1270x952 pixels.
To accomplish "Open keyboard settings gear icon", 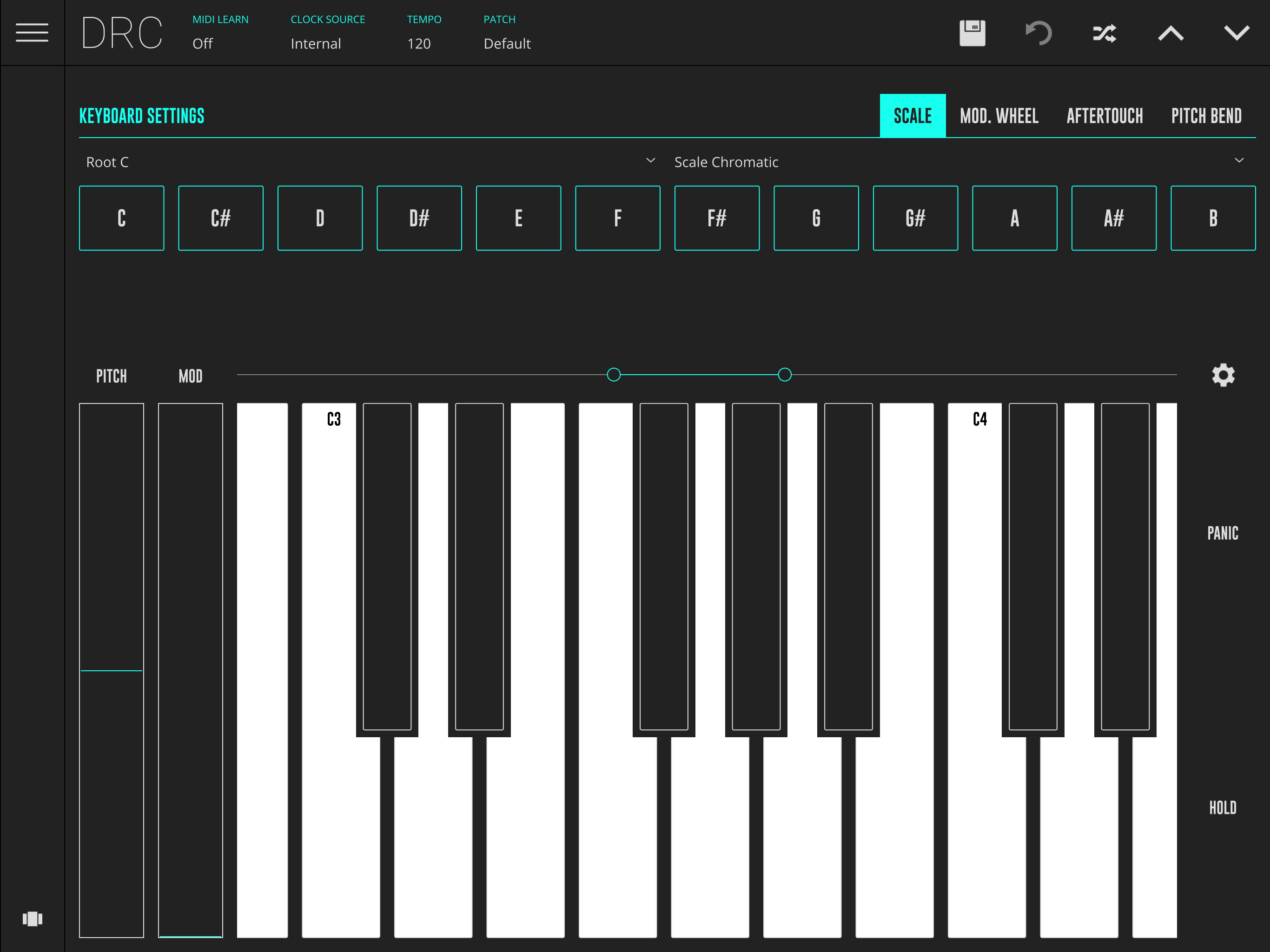I will click(1223, 375).
